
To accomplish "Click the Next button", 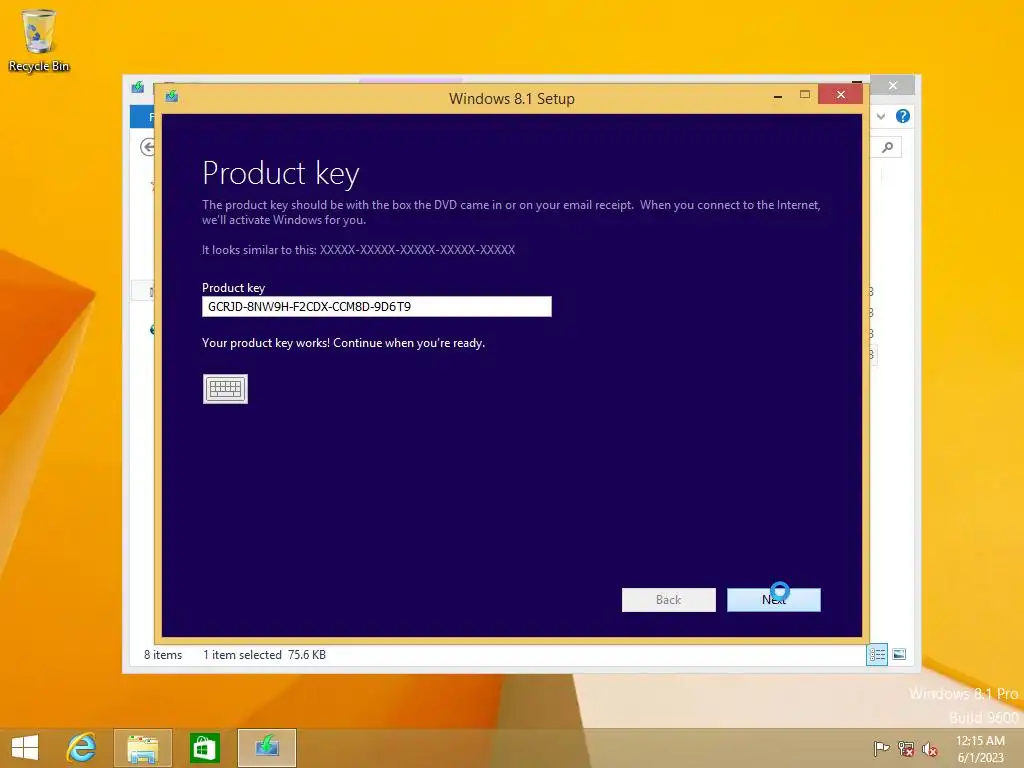I will [774, 600].
